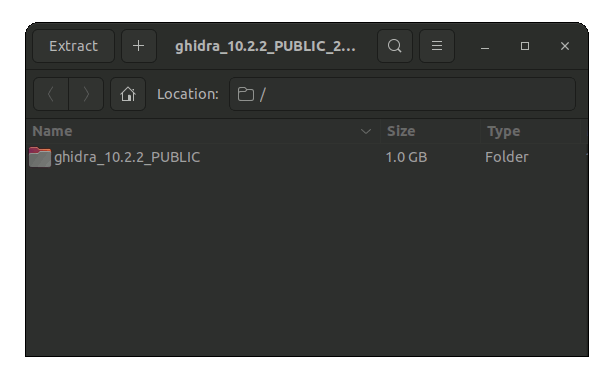
Task: Maximize the archive manager window
Action: point(525,46)
